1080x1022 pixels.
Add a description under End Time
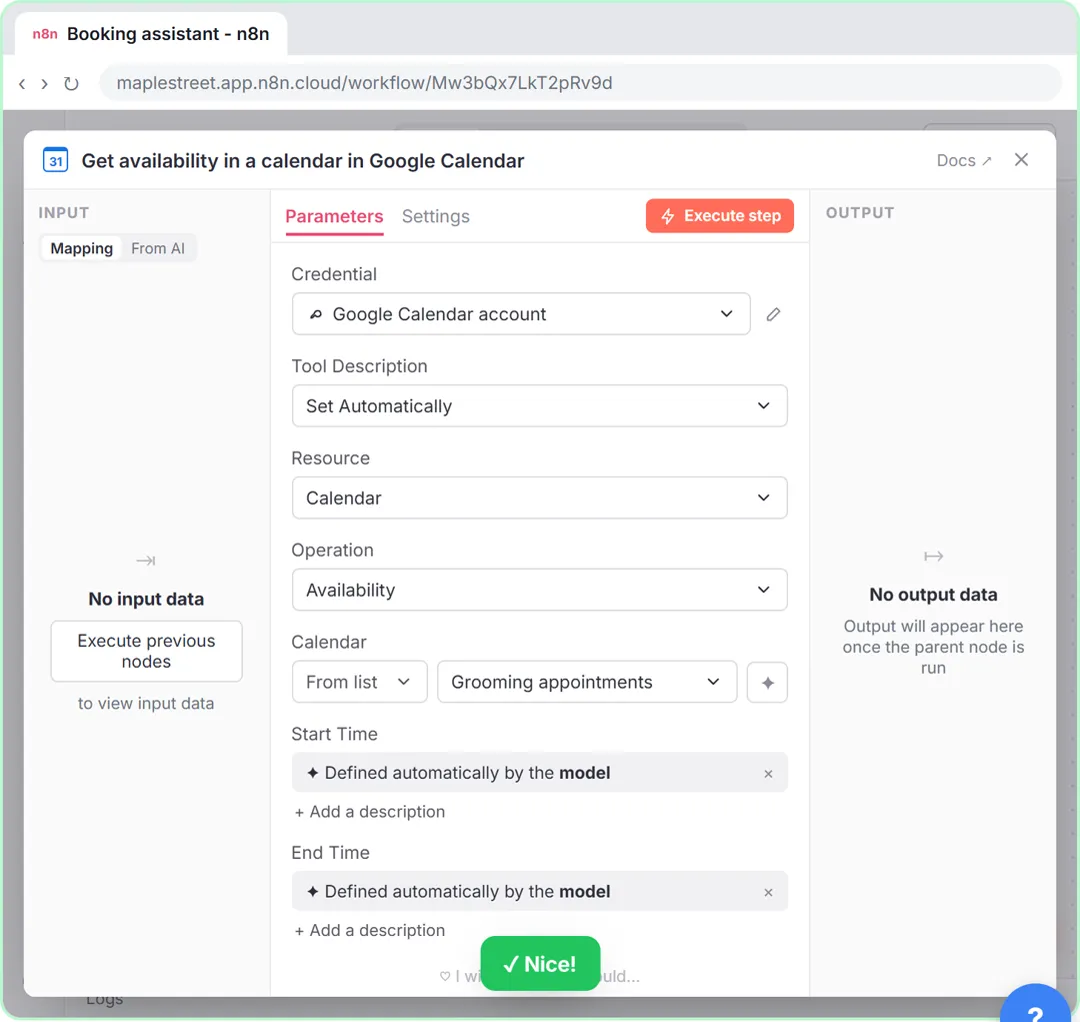coord(370,930)
